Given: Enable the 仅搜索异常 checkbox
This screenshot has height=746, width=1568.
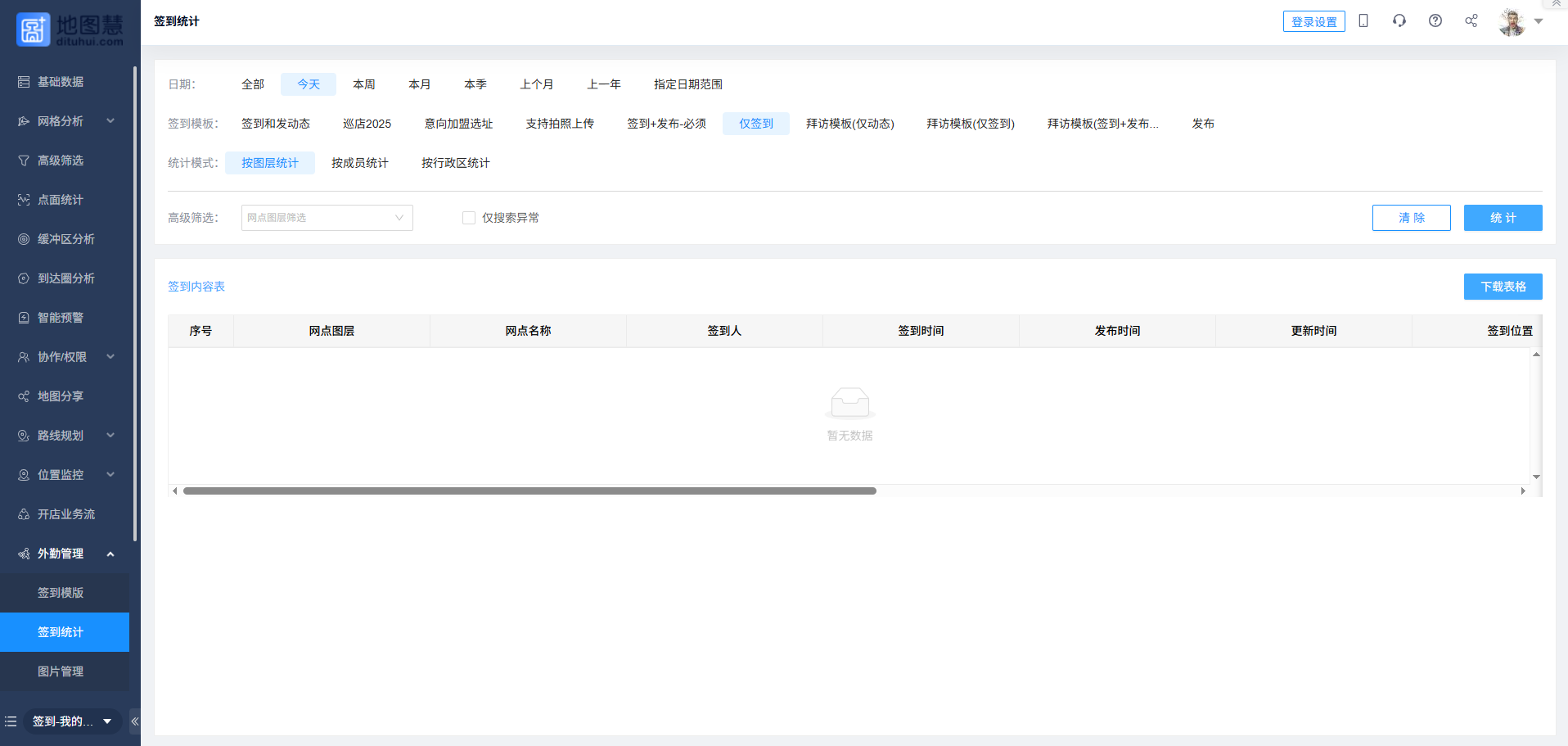Looking at the screenshot, I should coord(469,218).
